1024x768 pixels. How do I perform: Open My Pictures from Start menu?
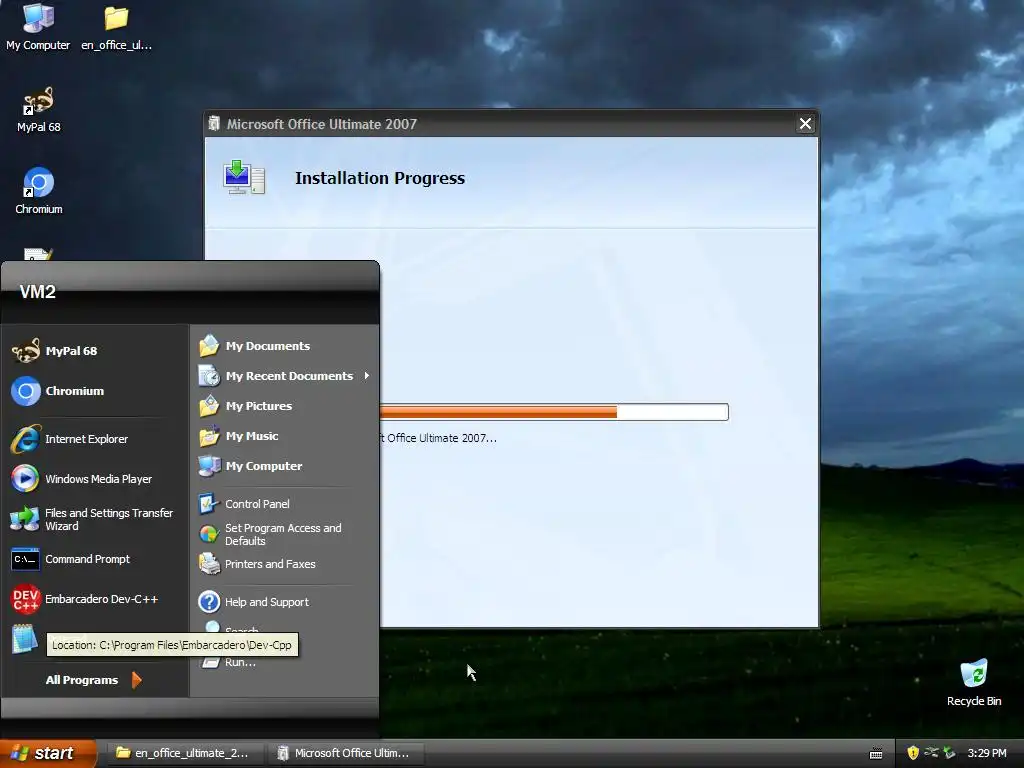[284, 406]
